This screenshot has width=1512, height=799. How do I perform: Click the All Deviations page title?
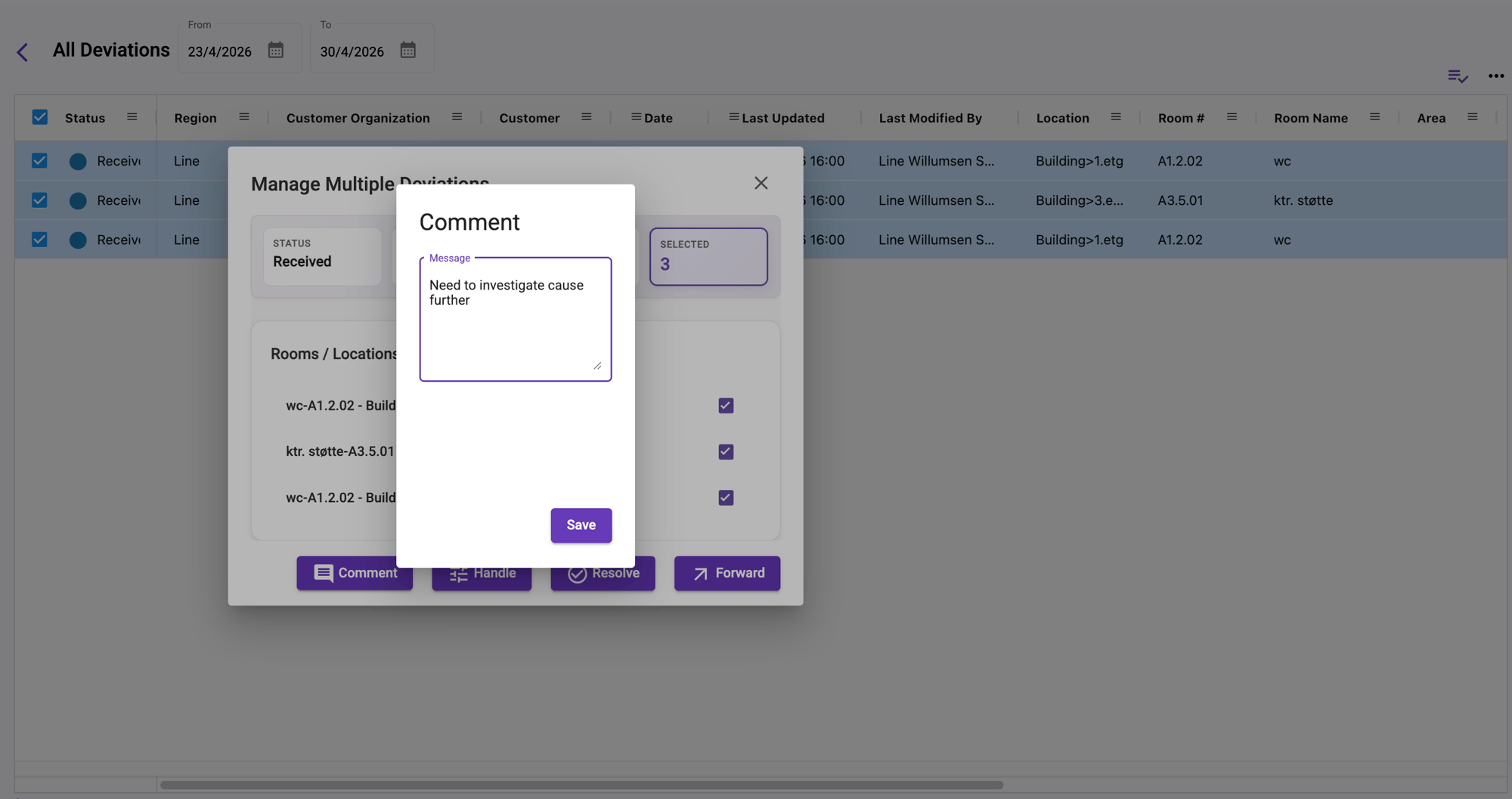(x=111, y=50)
